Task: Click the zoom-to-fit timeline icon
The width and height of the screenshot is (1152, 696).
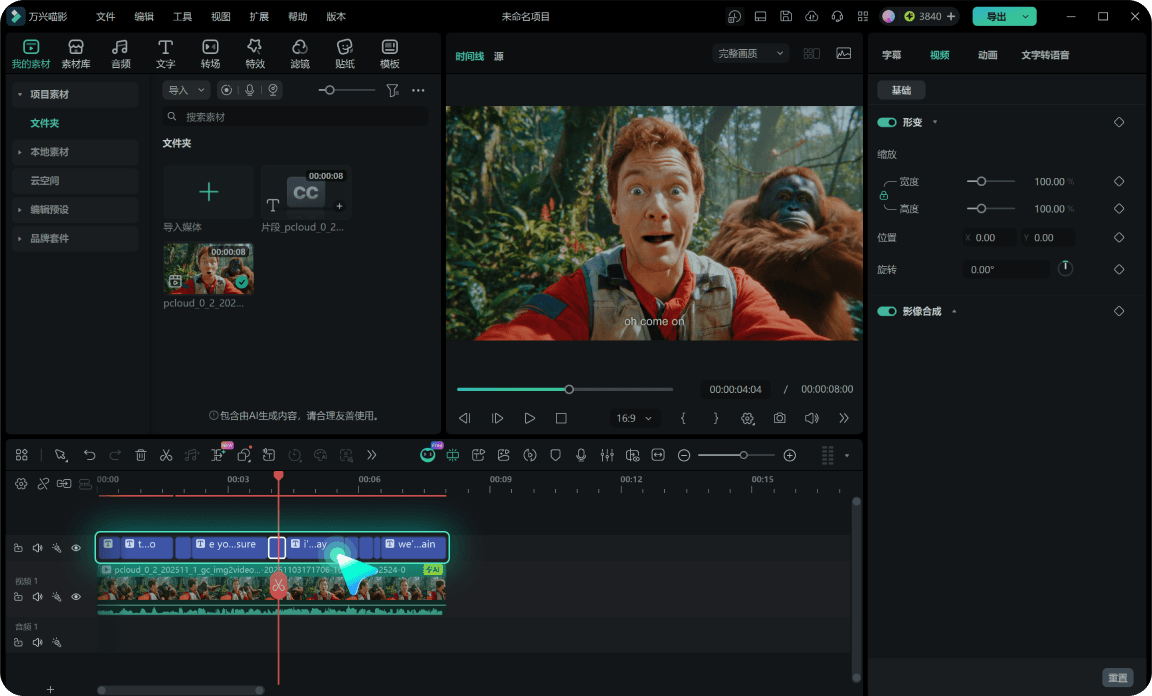Action: coord(658,456)
